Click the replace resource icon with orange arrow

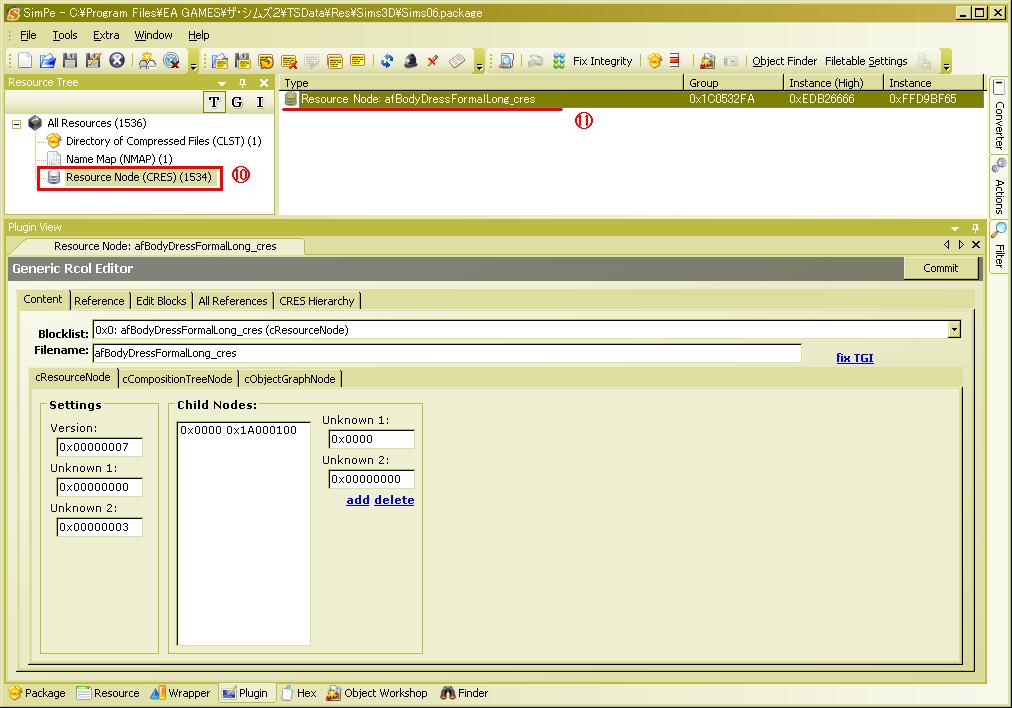tap(266, 61)
